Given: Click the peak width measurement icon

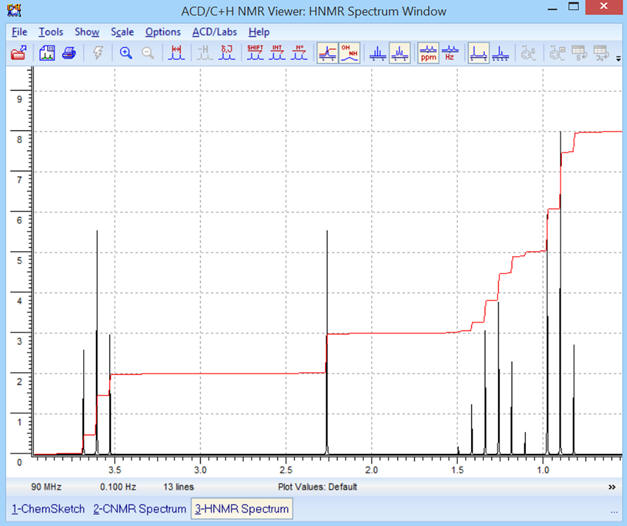Looking at the screenshot, I should [x=176, y=53].
